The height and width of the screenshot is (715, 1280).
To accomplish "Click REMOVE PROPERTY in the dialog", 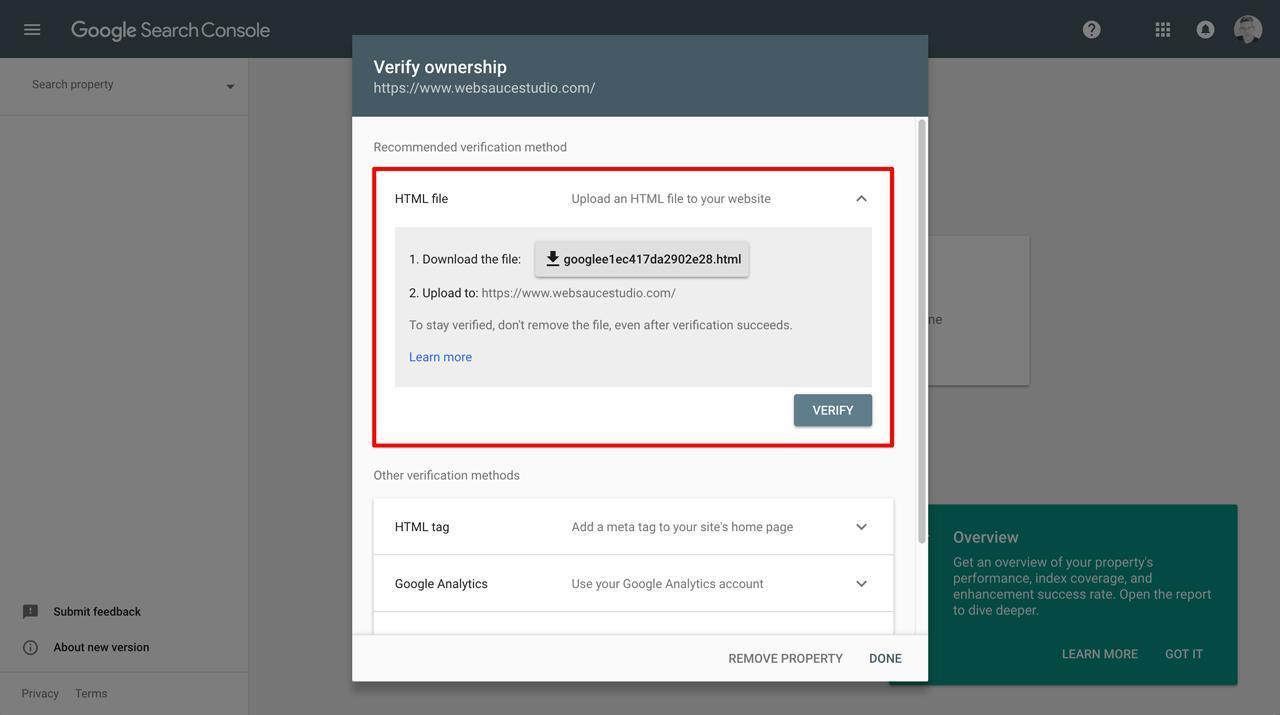I will [785, 658].
